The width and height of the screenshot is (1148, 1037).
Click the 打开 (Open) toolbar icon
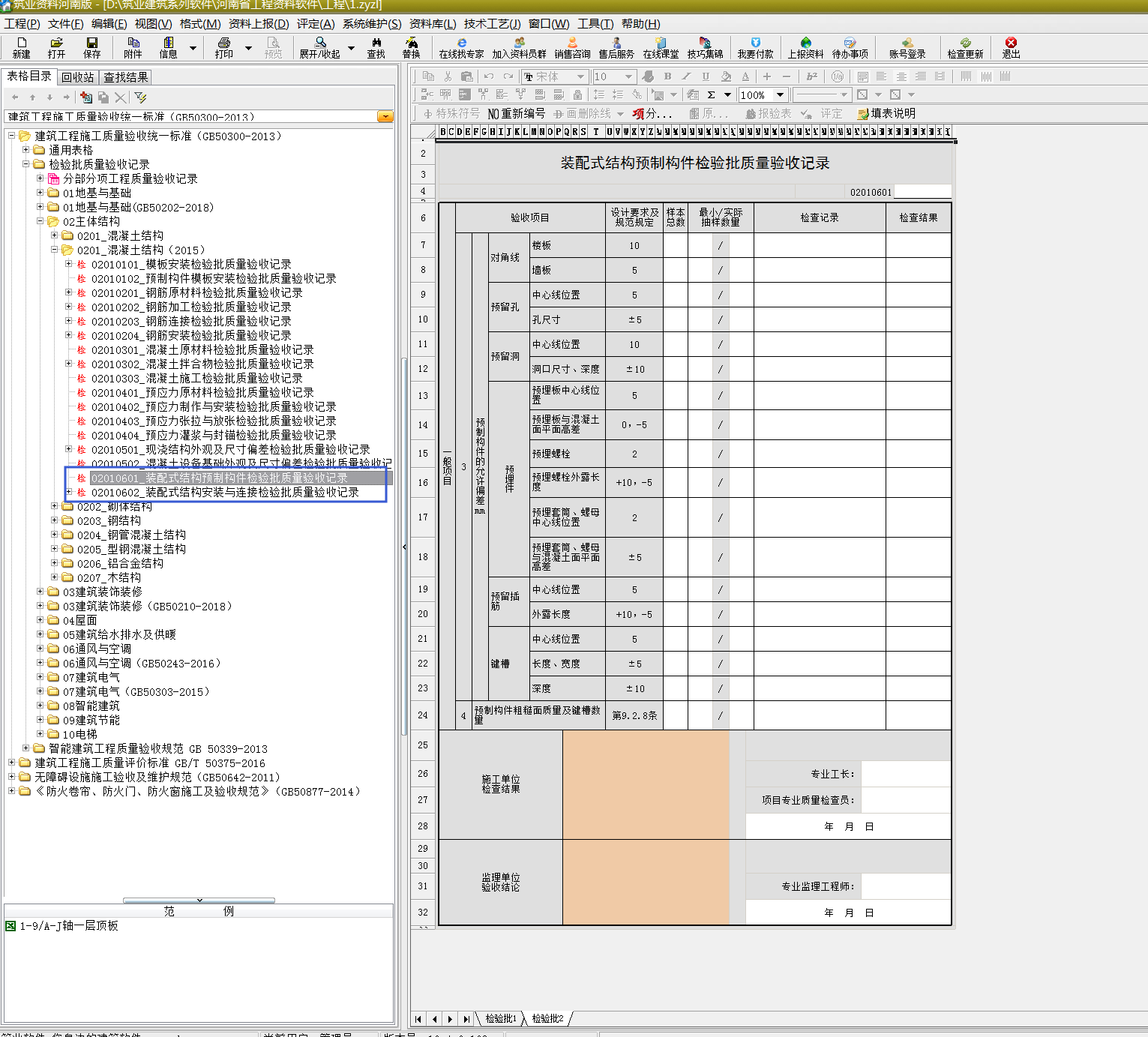(56, 47)
